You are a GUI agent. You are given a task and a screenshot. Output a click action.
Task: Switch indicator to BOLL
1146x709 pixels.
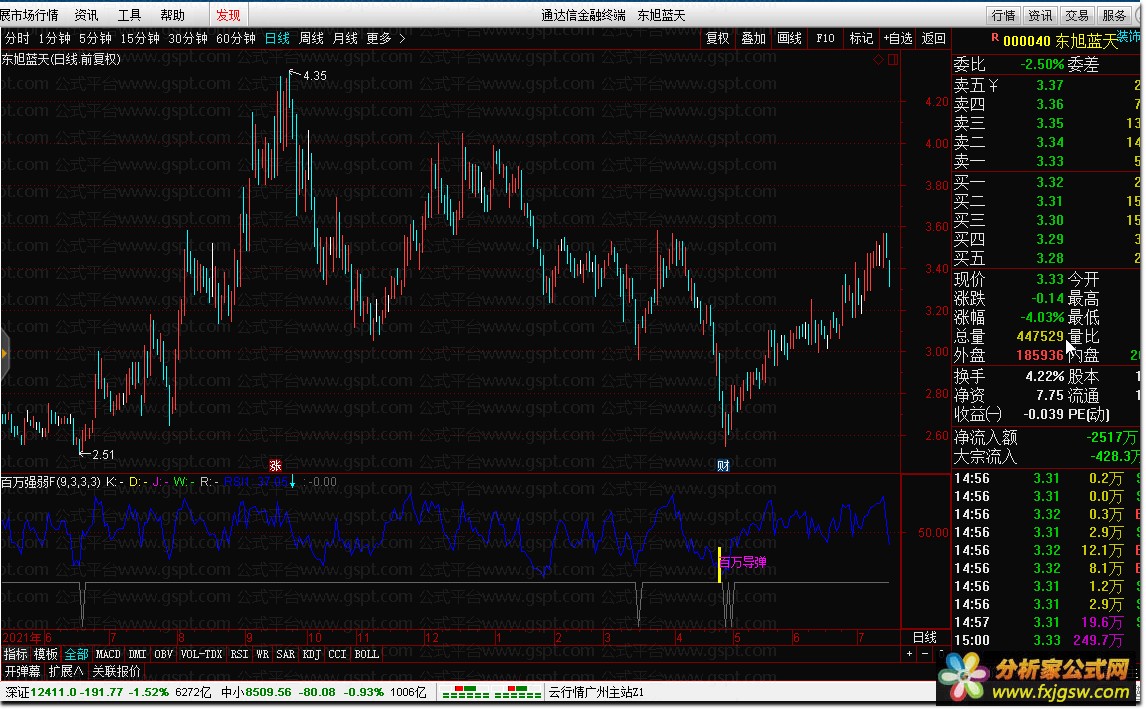tap(366, 653)
